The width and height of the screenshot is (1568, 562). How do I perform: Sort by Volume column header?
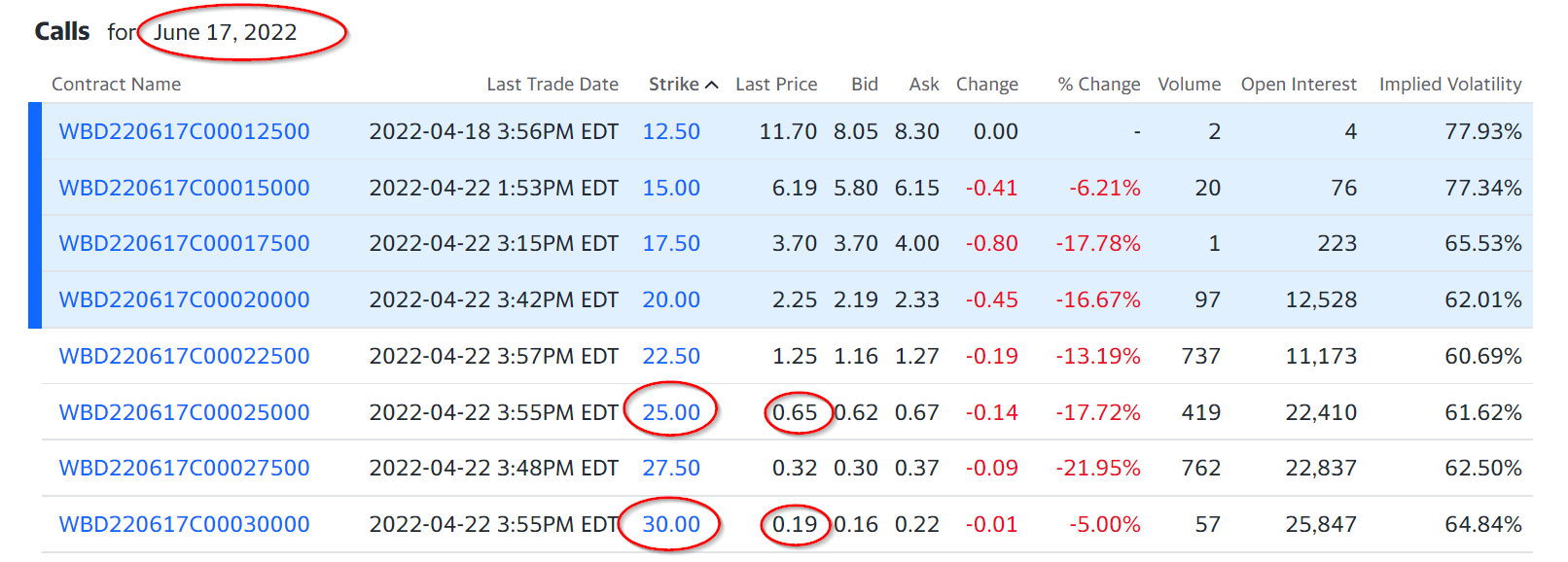[x=1189, y=85]
